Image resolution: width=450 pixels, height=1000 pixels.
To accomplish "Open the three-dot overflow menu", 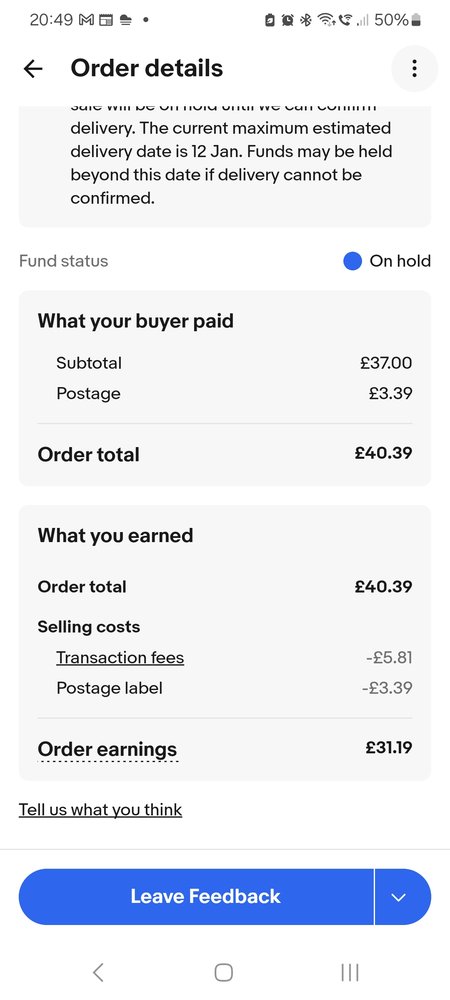I will [x=414, y=68].
